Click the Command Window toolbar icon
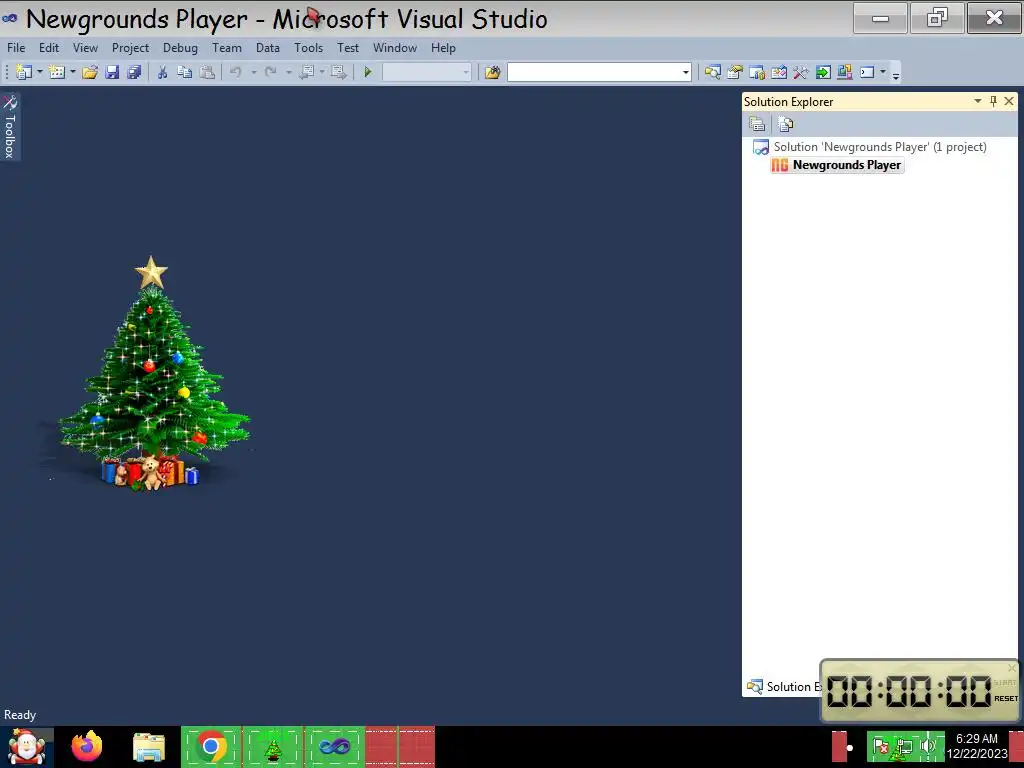The image size is (1024, 768). coord(867,72)
